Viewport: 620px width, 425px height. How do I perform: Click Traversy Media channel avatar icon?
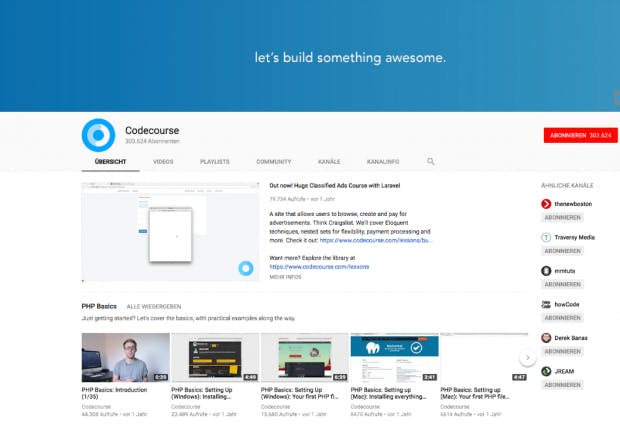(546, 237)
